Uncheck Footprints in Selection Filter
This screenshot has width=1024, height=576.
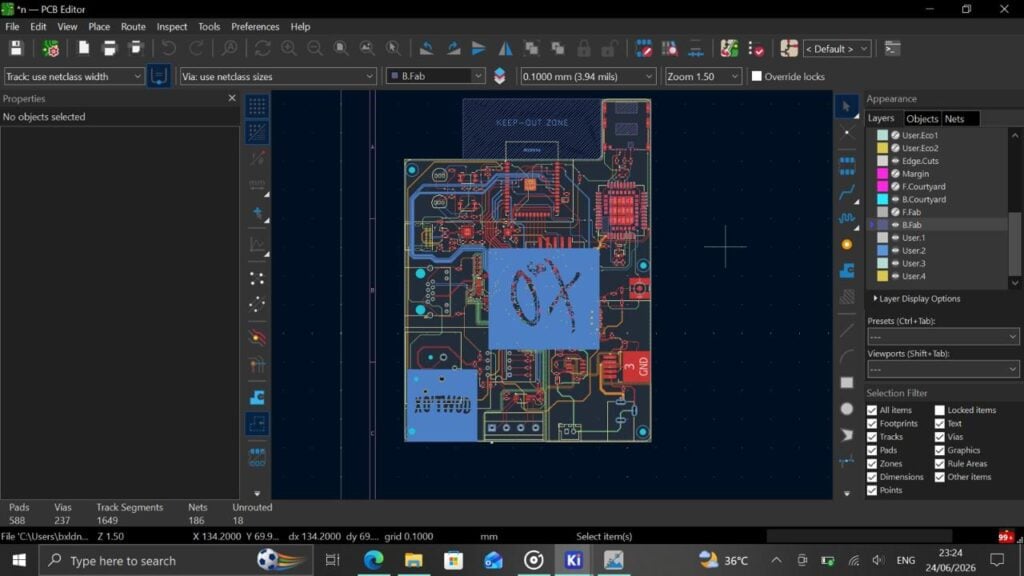[872, 423]
